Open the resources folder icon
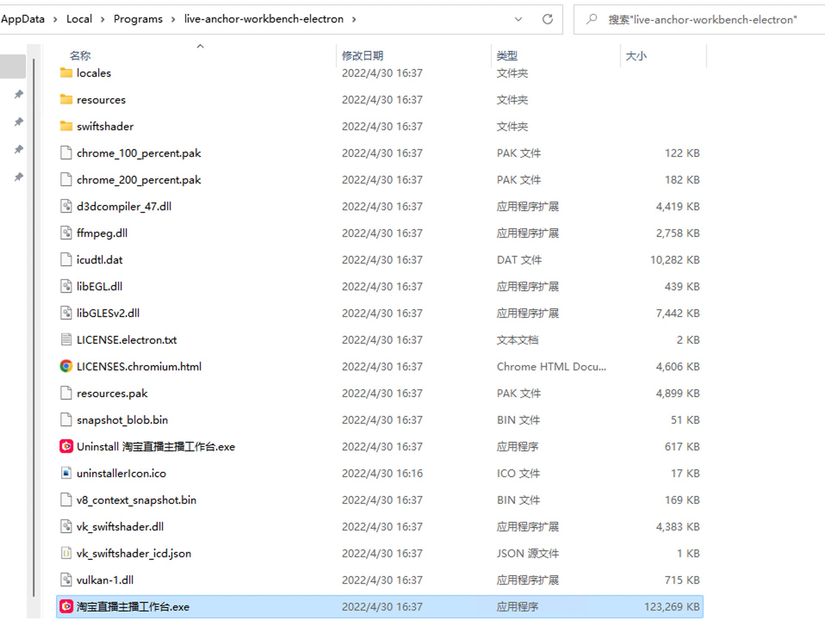 point(66,99)
